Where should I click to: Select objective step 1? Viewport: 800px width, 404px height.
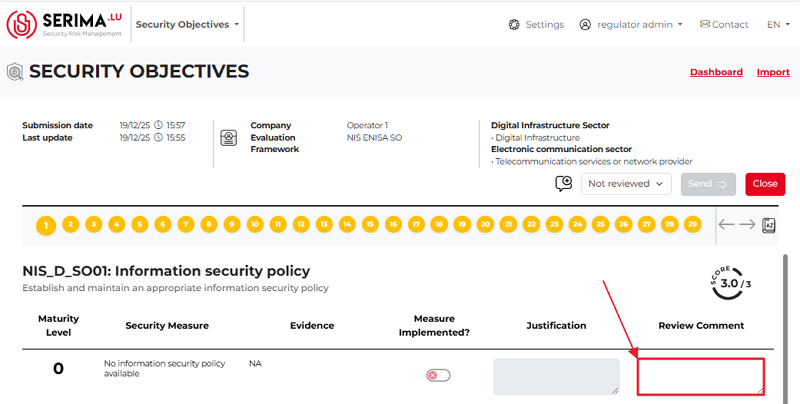pos(46,225)
